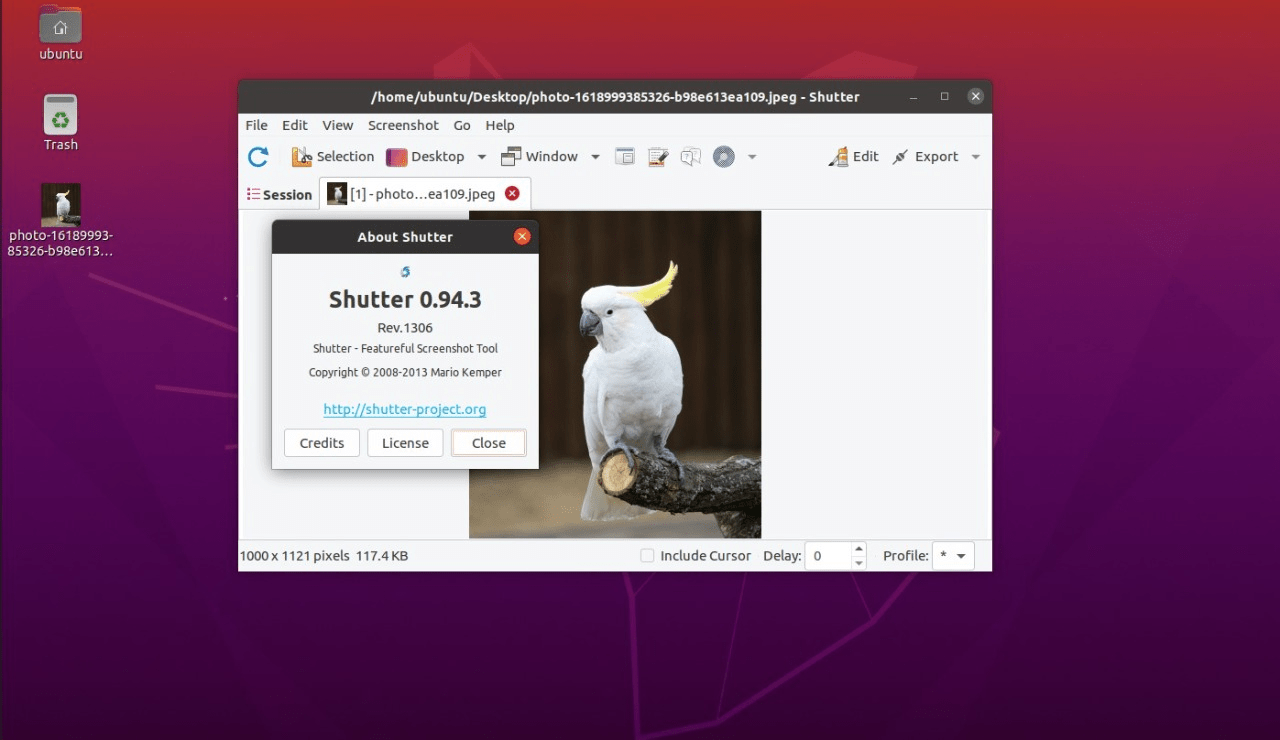This screenshot has width=1280, height=740.
Task: Select the Selection capture tool
Action: pos(332,156)
